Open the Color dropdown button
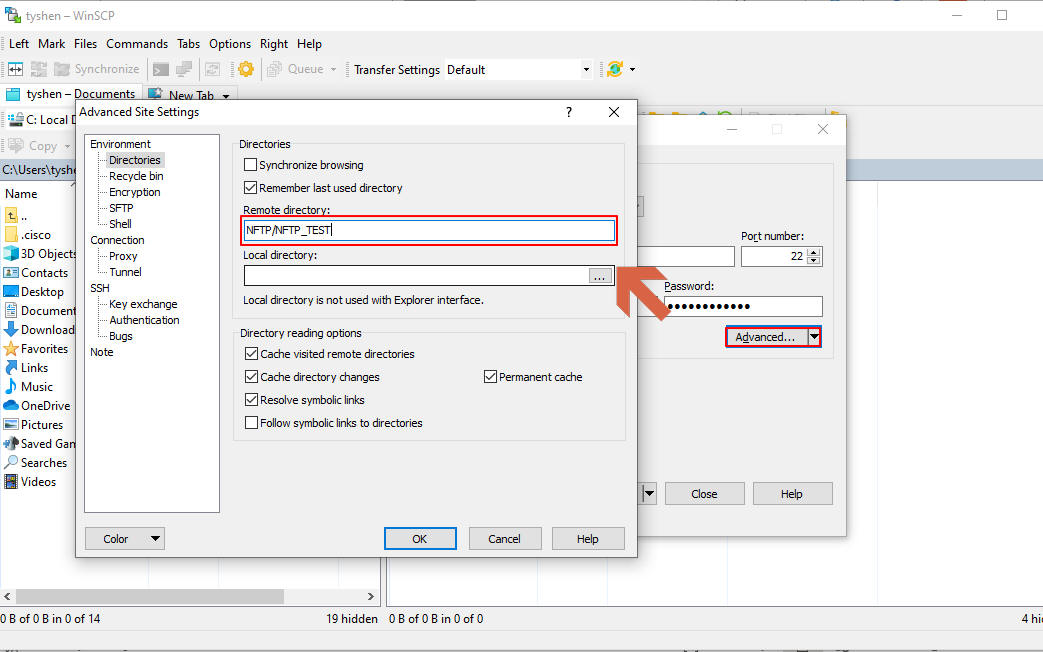Viewport: 1043px width, 652px height. point(125,539)
